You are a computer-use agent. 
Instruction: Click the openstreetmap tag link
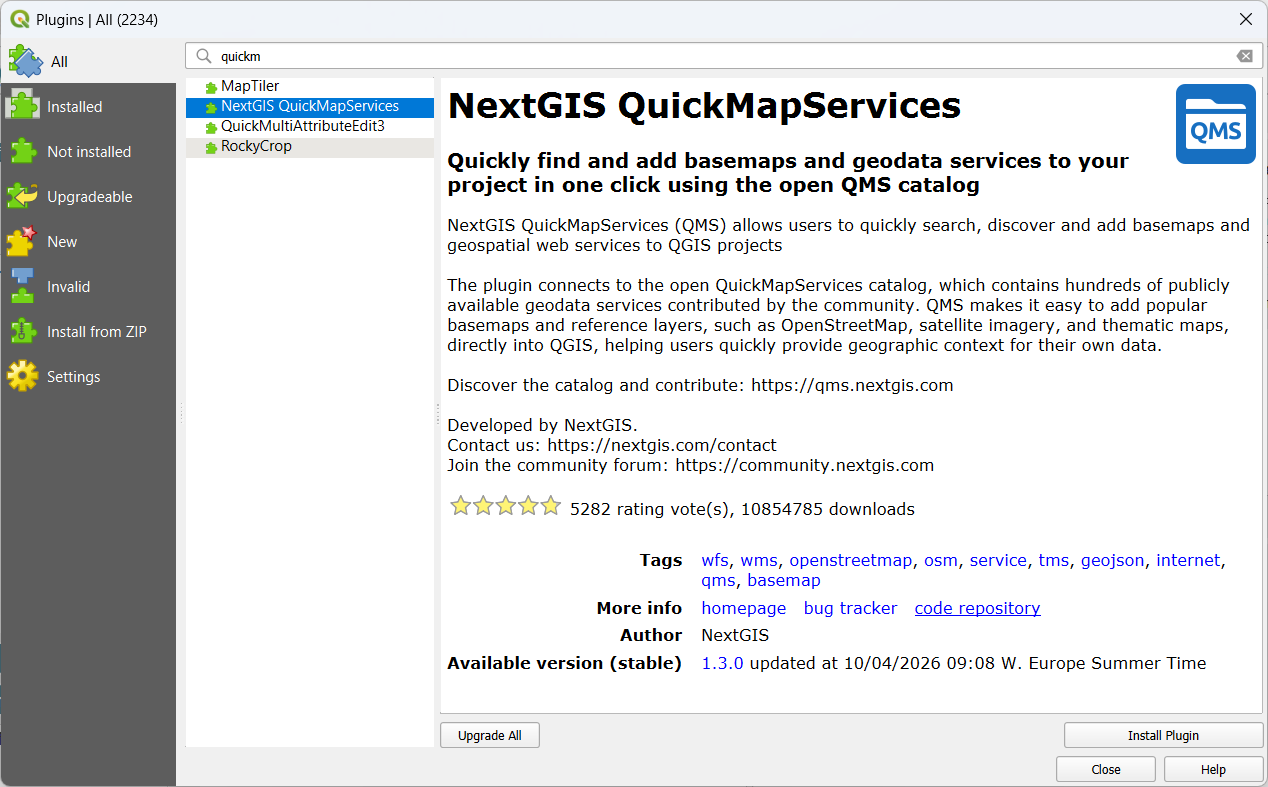pyautogui.click(x=850, y=560)
